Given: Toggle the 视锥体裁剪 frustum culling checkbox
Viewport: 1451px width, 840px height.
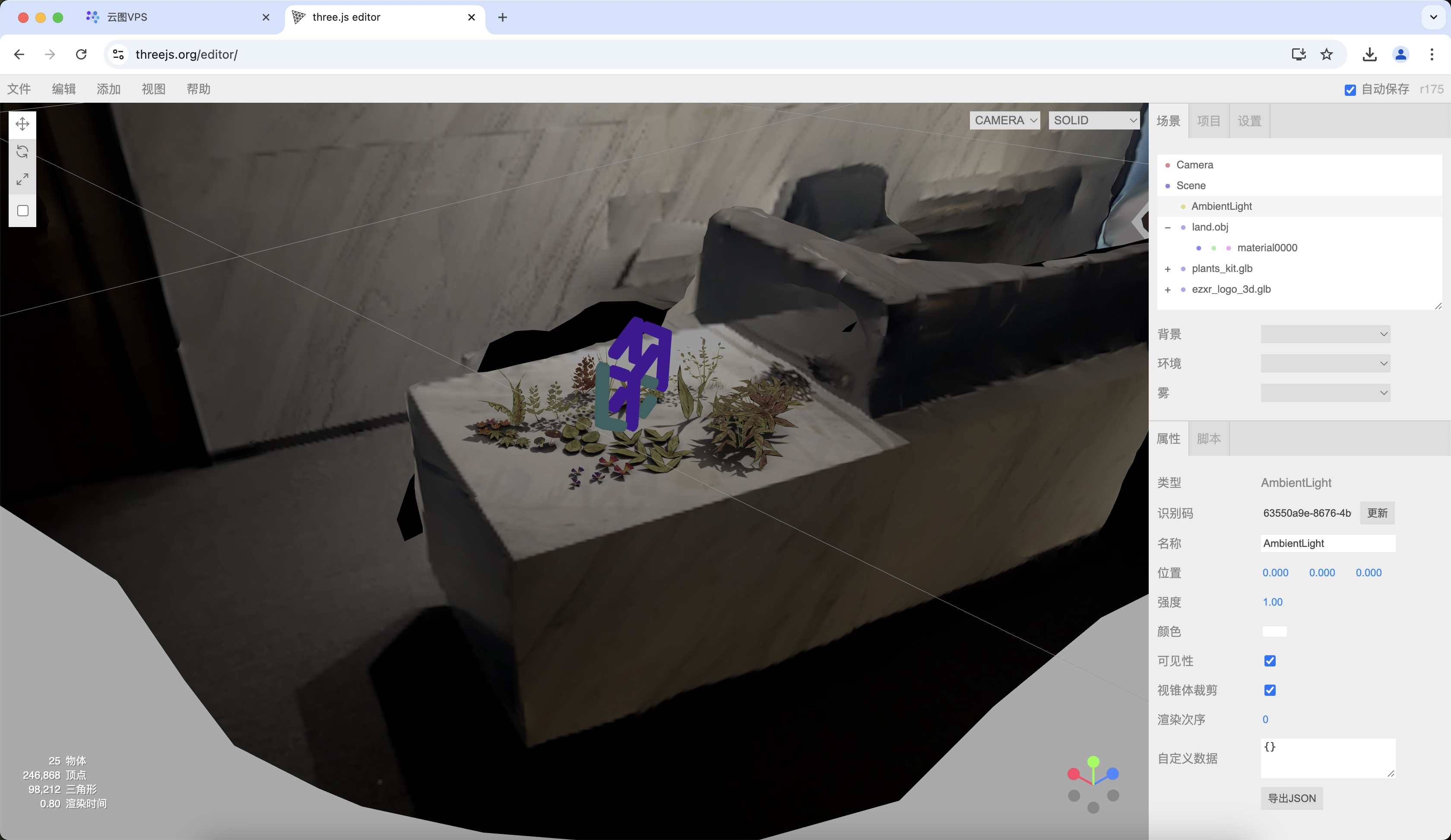Looking at the screenshot, I should pos(1270,690).
